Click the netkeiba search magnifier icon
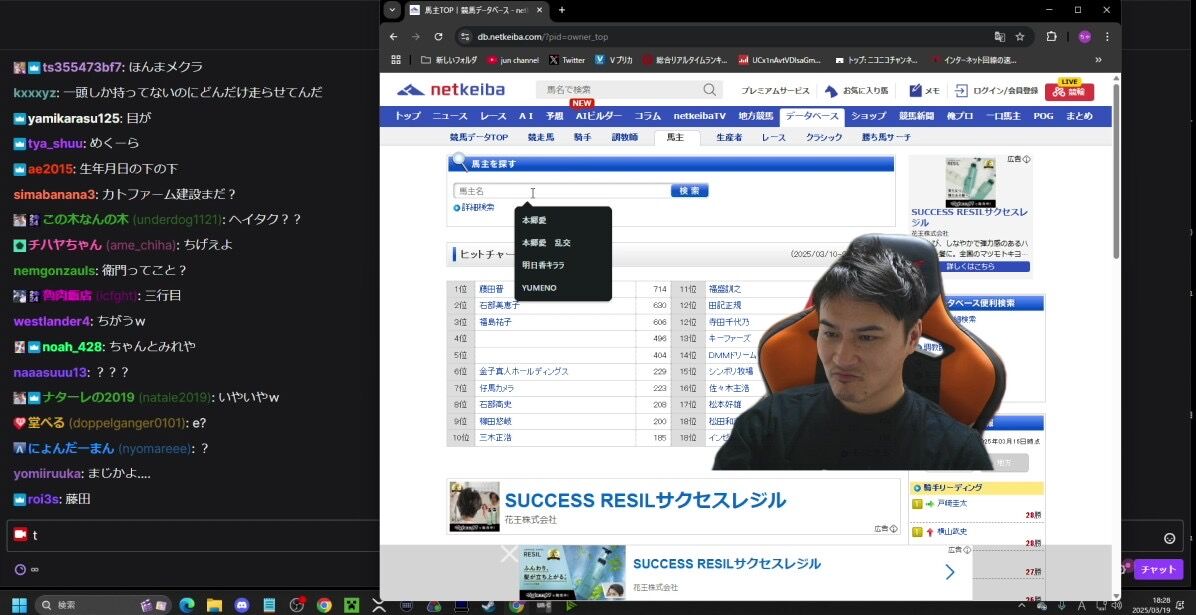Screen dimensions: 1196x615 (709, 90)
